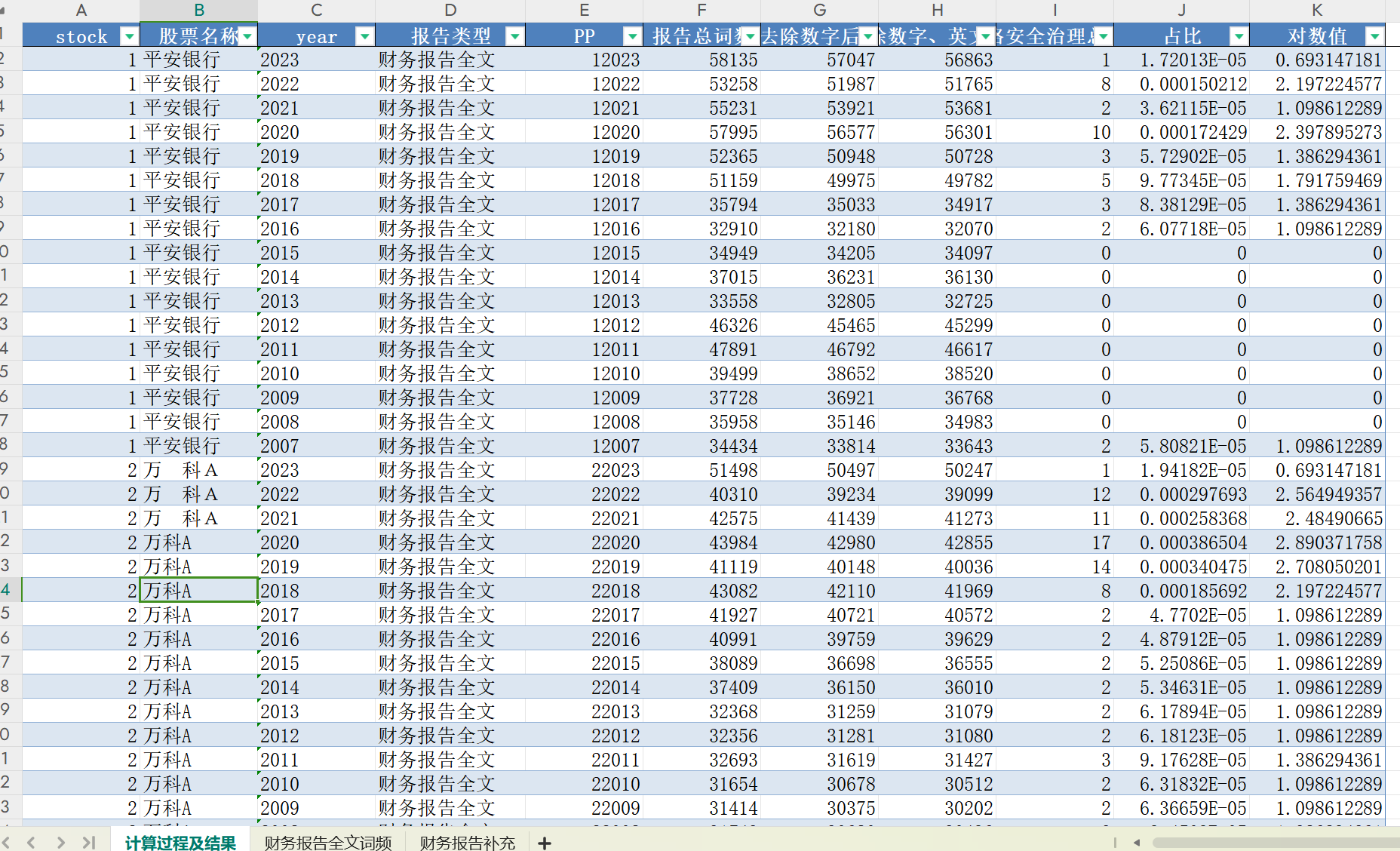Open the column H filter dropdown

click(986, 36)
